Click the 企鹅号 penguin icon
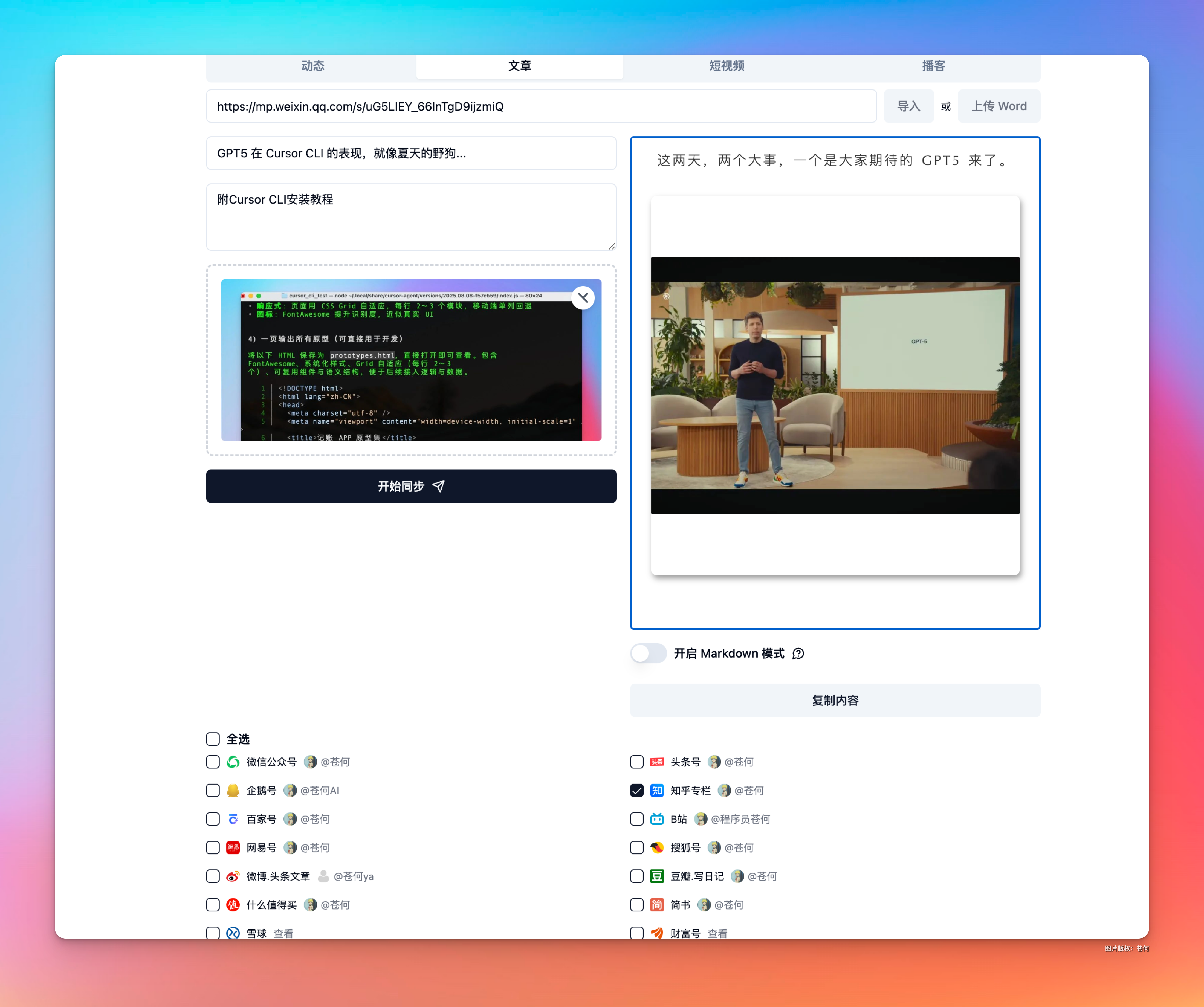Image resolution: width=1204 pixels, height=1007 pixels. [233, 790]
